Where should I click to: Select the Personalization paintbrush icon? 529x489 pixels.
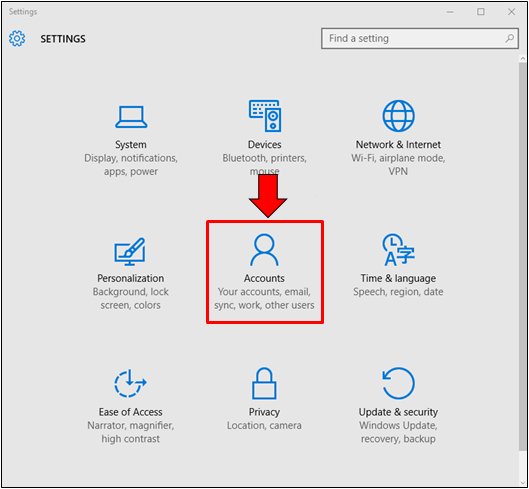pos(130,251)
